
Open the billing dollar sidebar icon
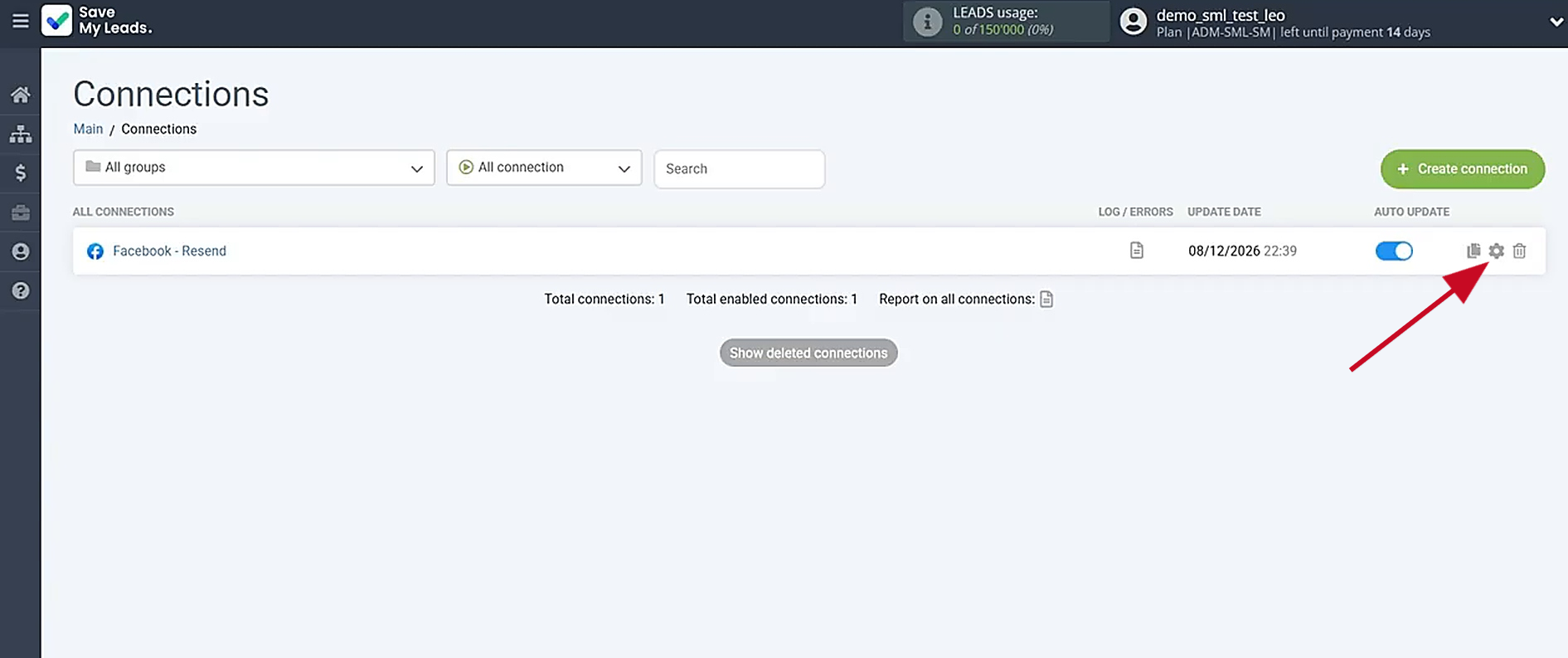tap(21, 173)
